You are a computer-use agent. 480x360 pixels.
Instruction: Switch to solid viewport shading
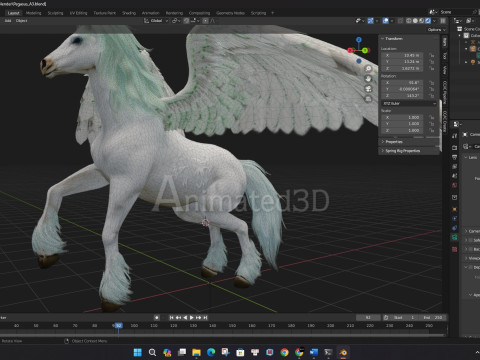[x=415, y=21]
